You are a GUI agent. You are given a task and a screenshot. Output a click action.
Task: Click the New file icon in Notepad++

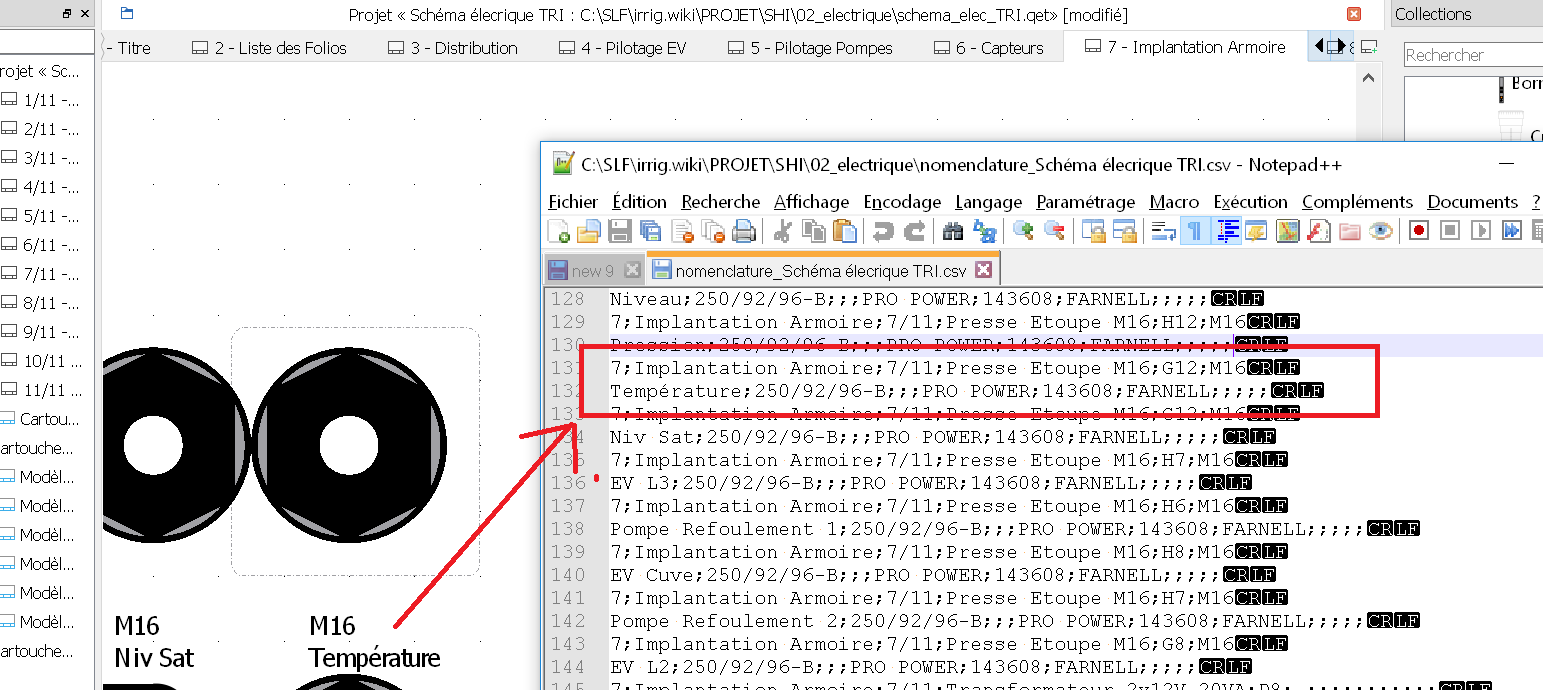click(558, 232)
